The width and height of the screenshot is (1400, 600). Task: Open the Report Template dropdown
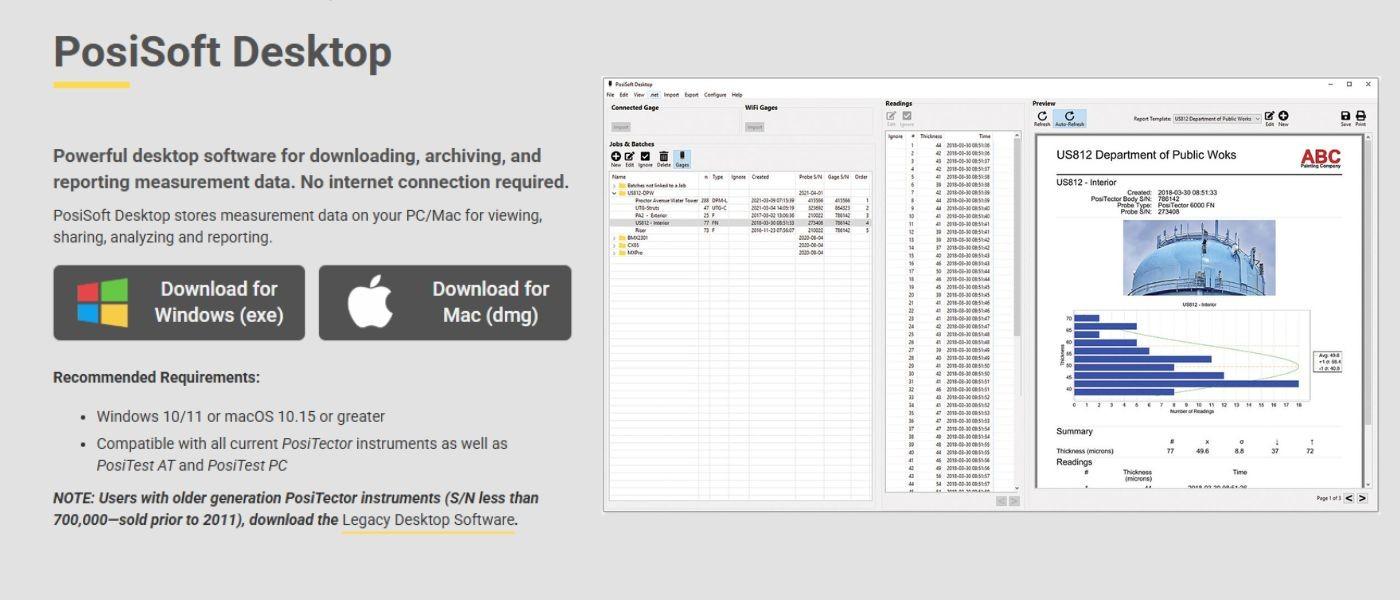click(x=1258, y=118)
